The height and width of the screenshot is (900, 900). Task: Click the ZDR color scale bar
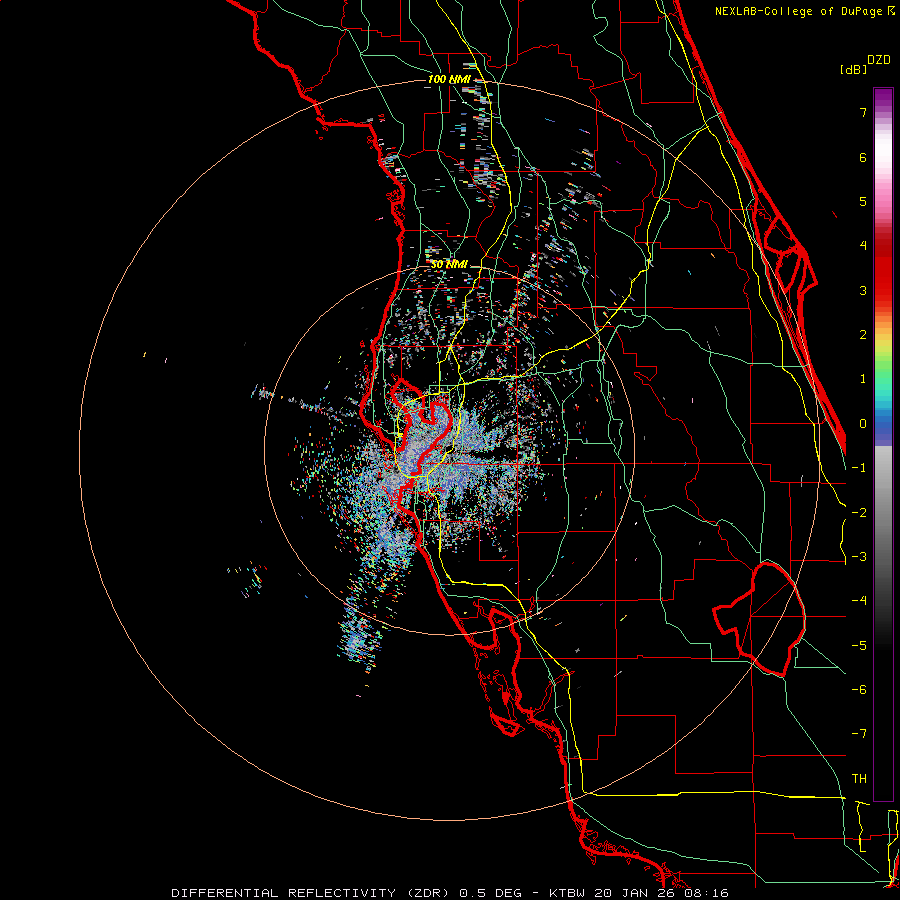tap(883, 444)
